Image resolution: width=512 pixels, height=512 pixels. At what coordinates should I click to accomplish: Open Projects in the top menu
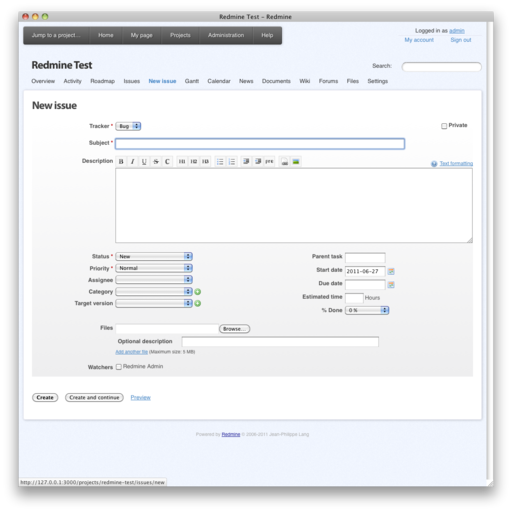point(180,35)
